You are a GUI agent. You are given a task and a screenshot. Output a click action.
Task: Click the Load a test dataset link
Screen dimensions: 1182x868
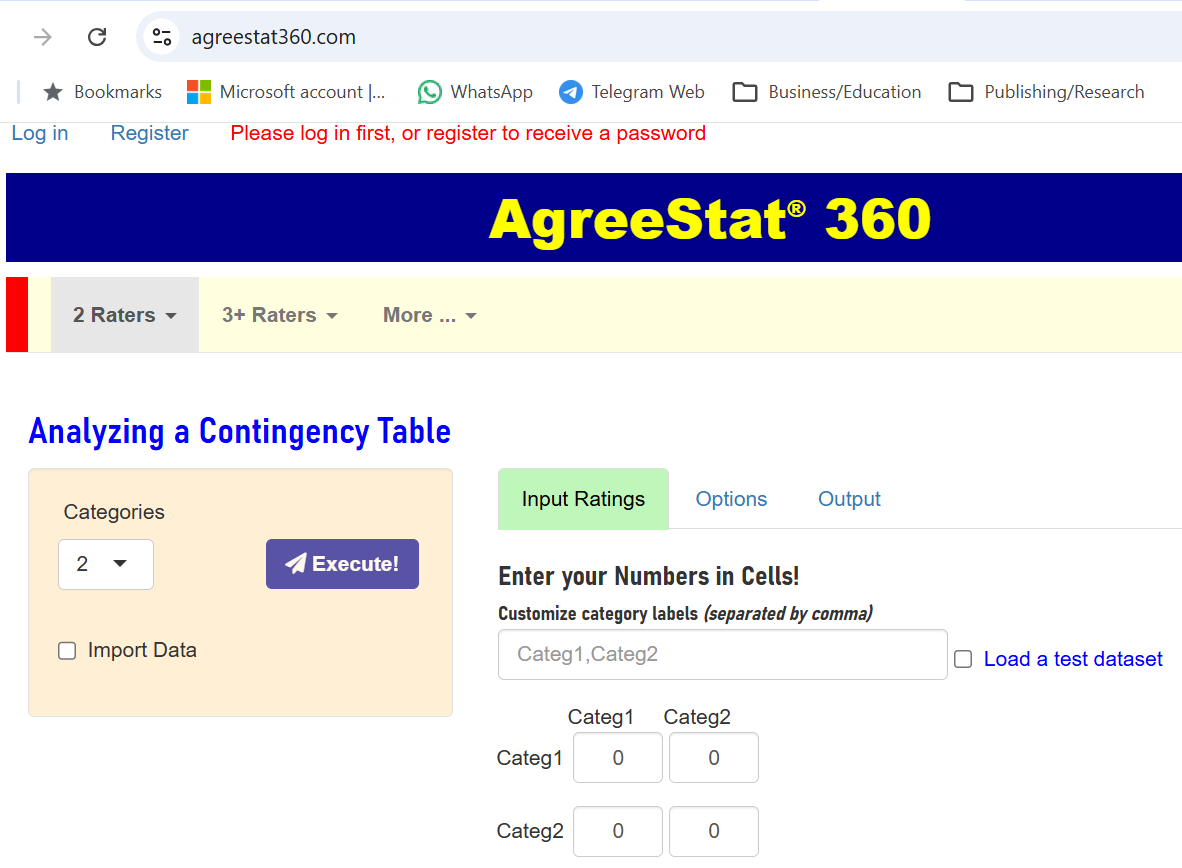(1073, 659)
